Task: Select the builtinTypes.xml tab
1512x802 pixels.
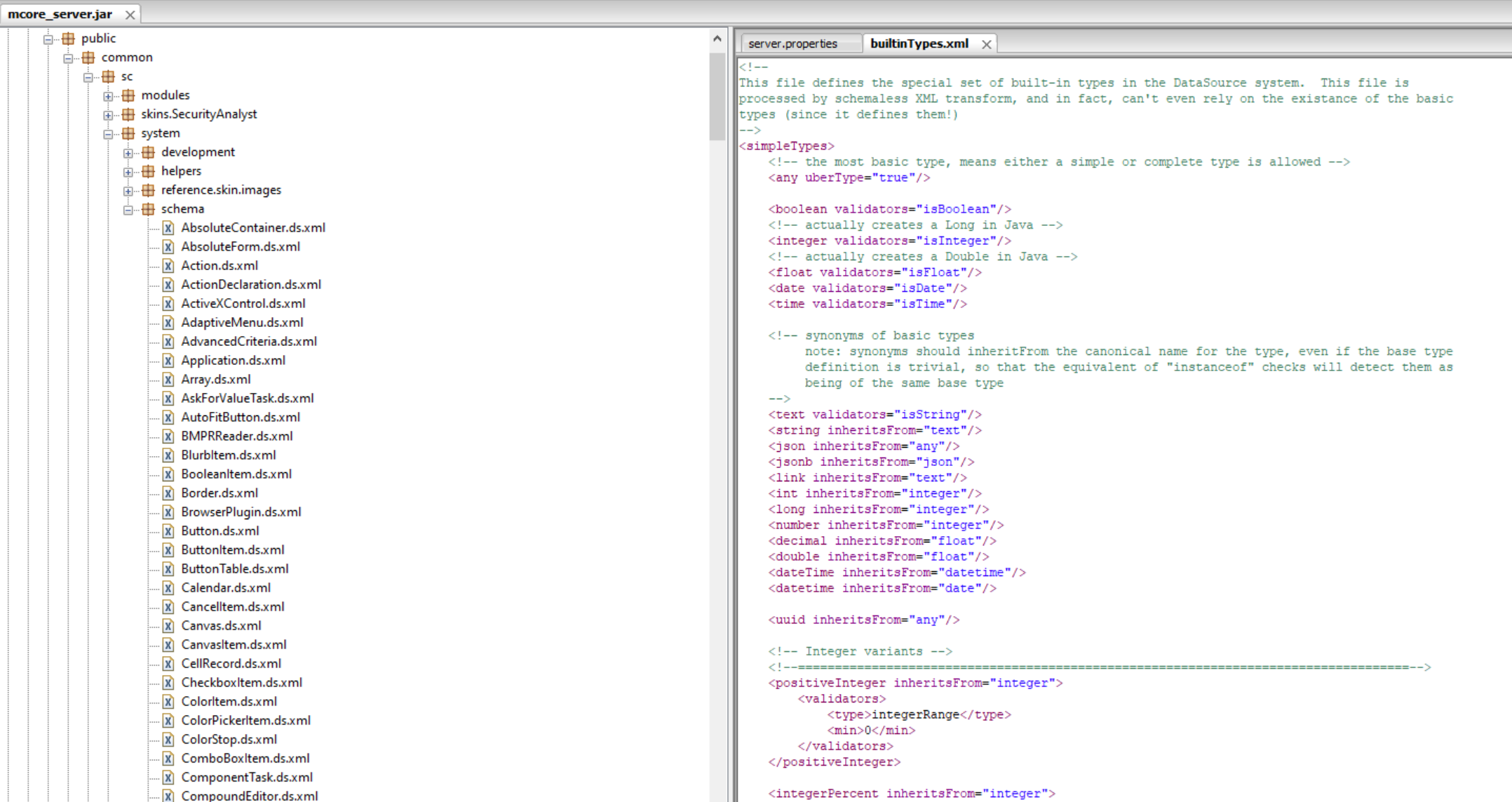Action: (x=919, y=44)
